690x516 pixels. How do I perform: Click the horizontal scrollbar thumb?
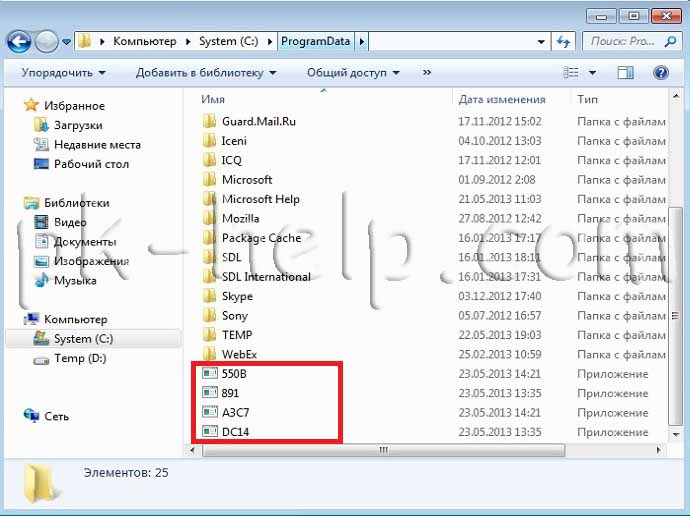coord(383,450)
